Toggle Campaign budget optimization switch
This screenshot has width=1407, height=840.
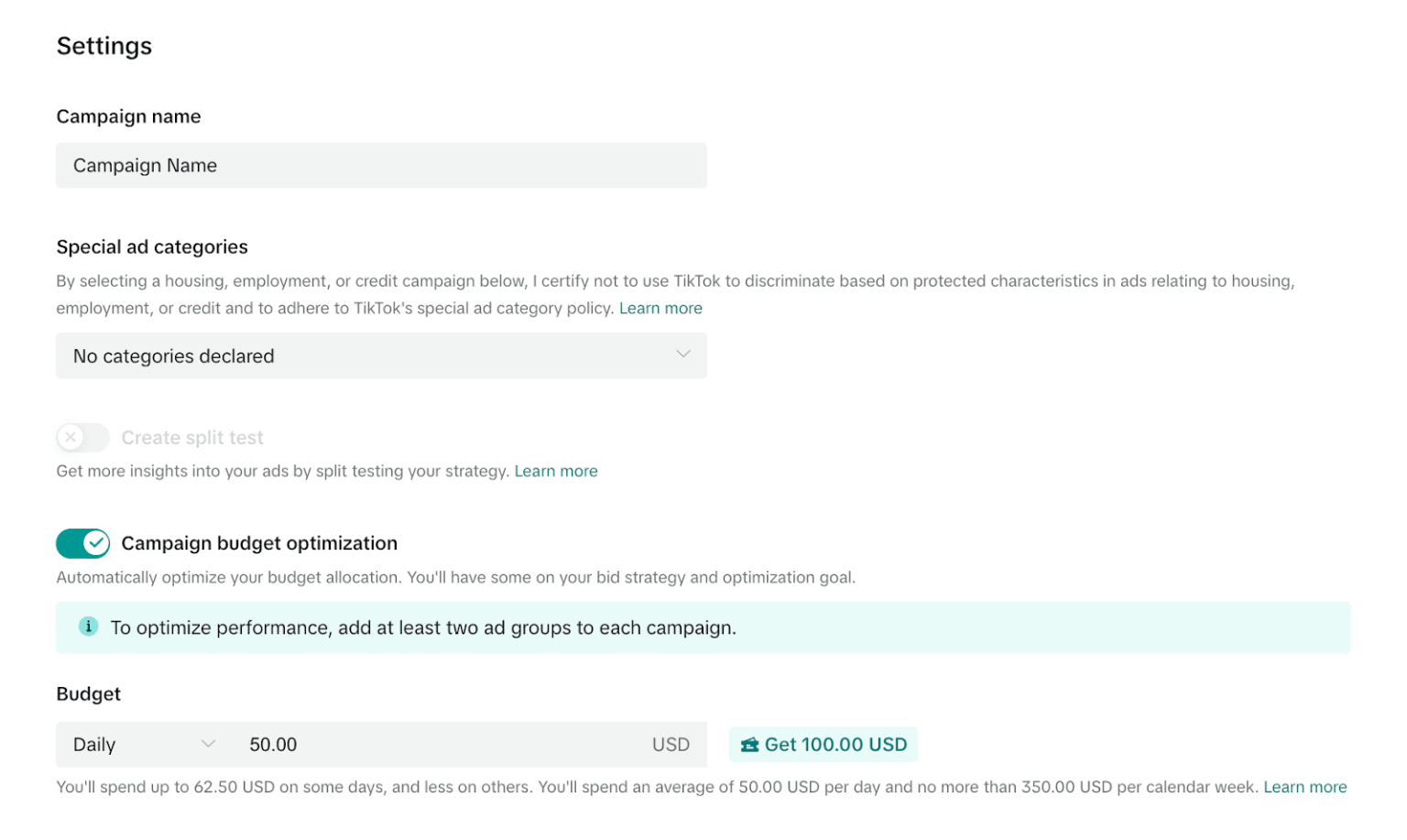click(x=83, y=544)
